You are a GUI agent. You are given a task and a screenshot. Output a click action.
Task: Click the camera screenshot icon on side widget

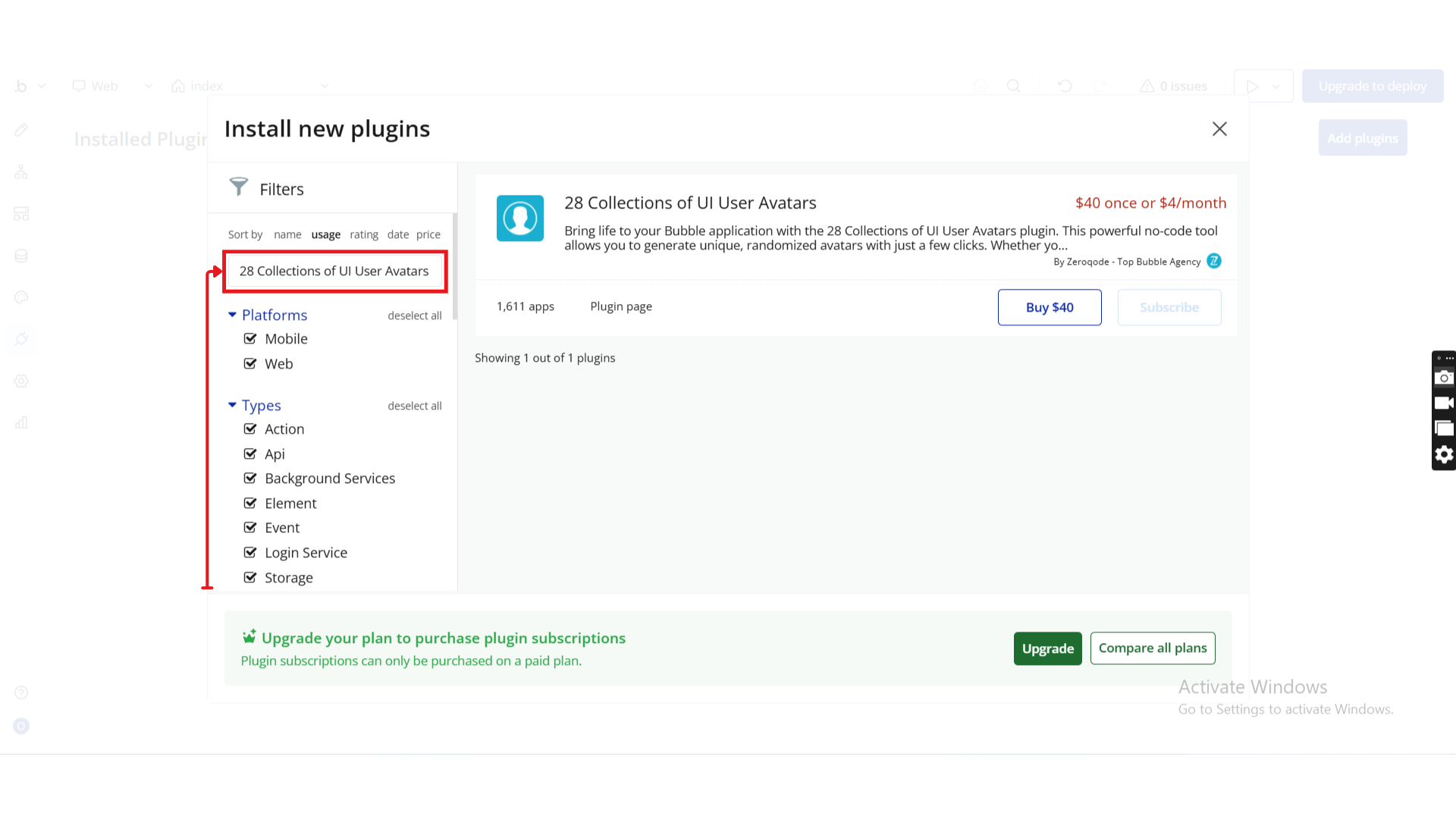[x=1444, y=378]
